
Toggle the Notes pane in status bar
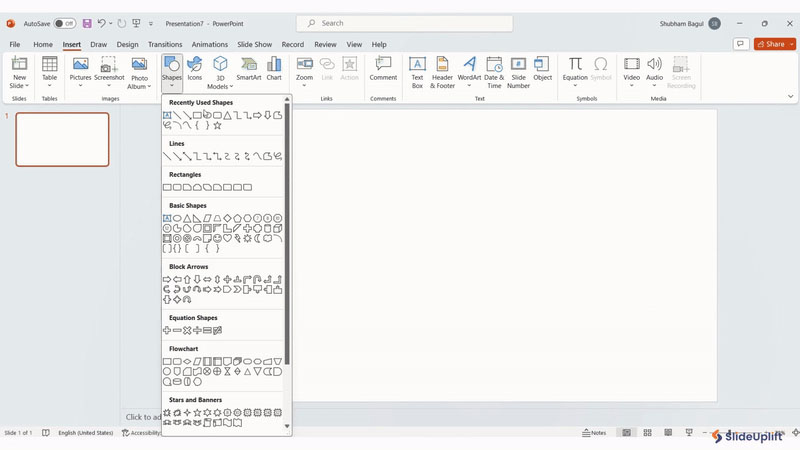(x=594, y=433)
